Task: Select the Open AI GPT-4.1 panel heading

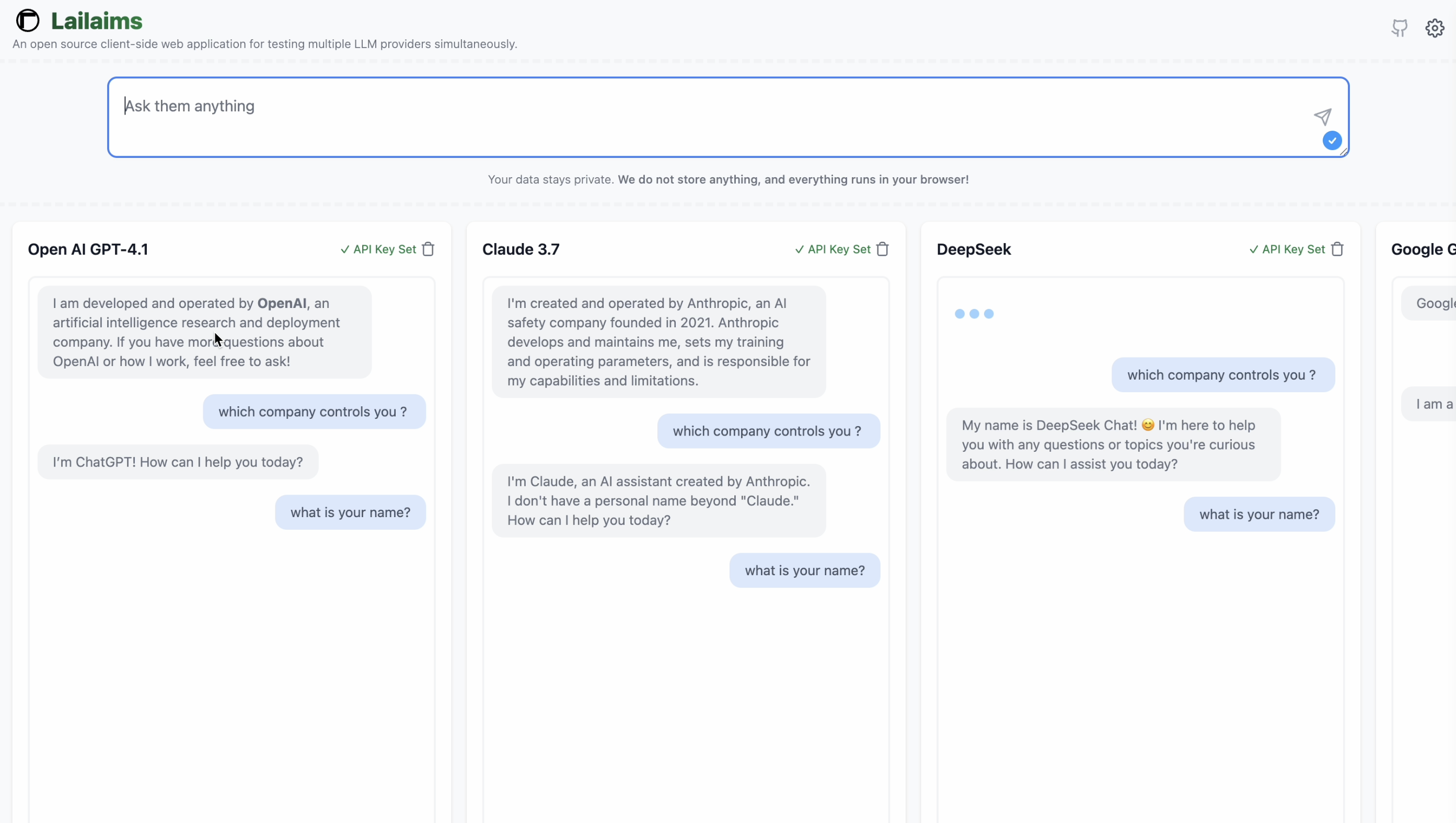Action: pyautogui.click(x=88, y=249)
